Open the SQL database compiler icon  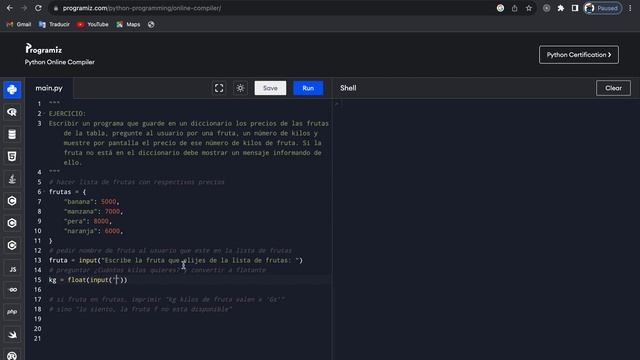point(12,134)
